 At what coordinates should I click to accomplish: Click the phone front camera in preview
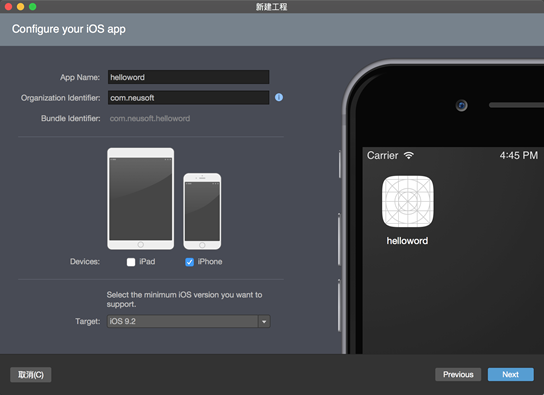461,105
